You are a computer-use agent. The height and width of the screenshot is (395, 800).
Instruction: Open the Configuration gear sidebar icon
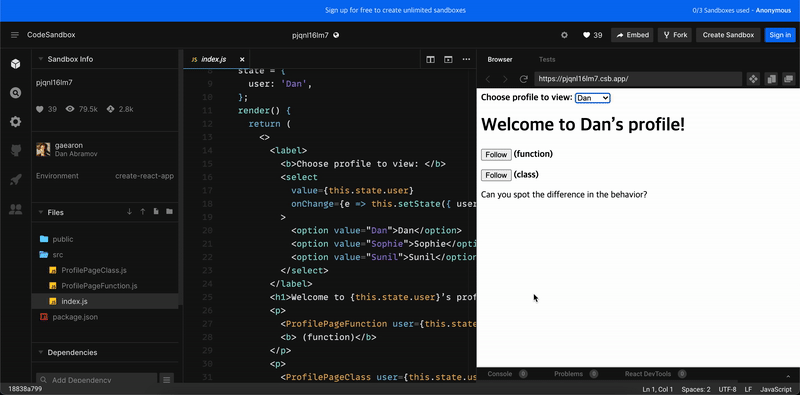(x=15, y=121)
